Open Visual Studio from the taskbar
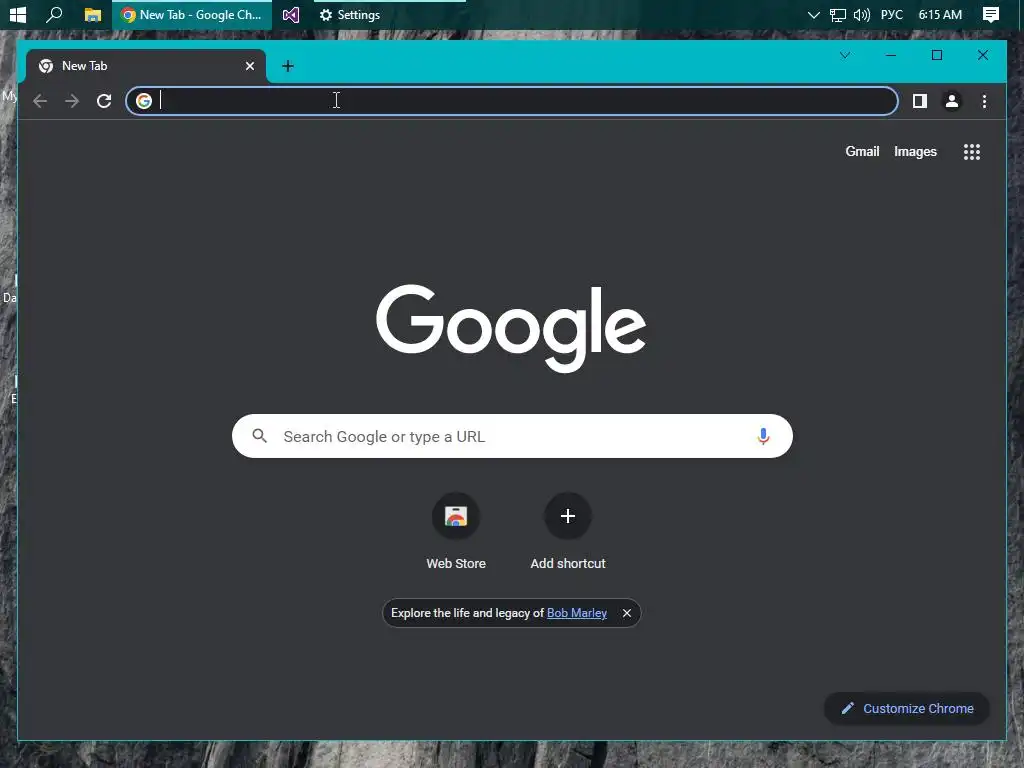The width and height of the screenshot is (1024, 768). click(291, 14)
